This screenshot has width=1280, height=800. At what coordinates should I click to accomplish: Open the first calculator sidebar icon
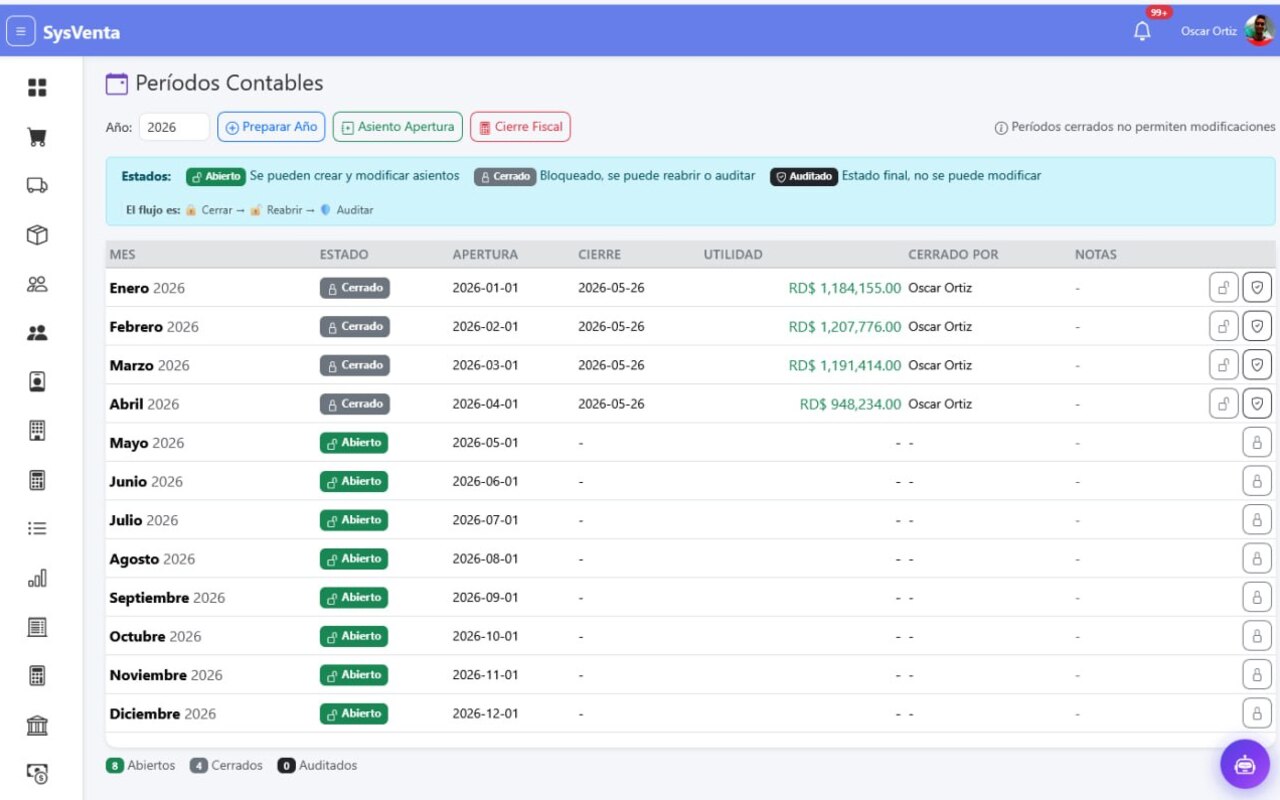point(37,480)
